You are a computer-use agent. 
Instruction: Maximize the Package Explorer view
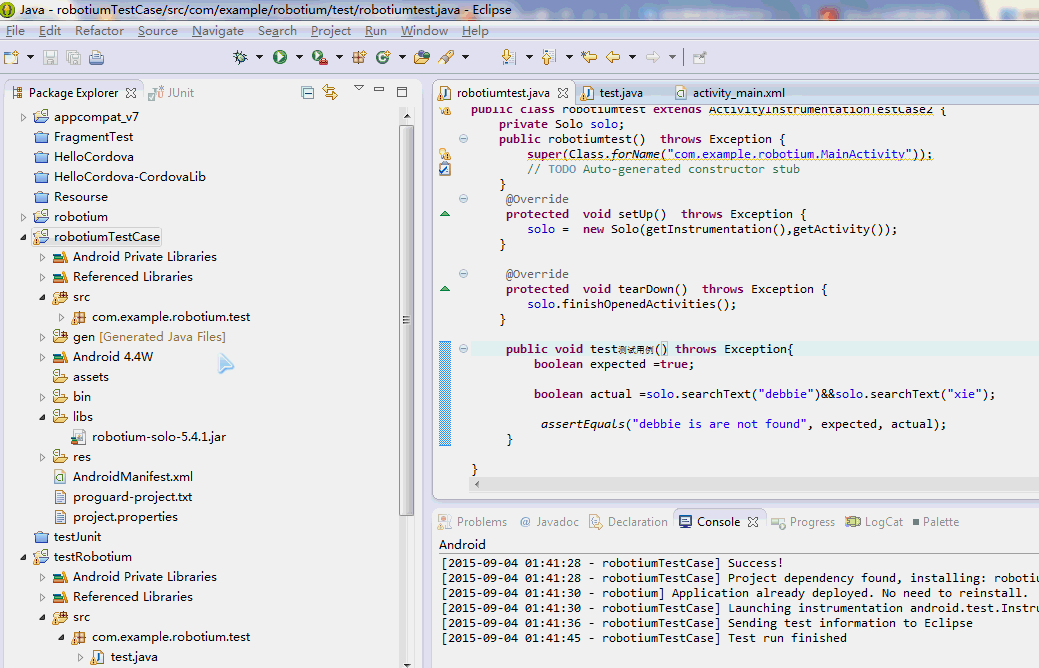tap(402, 92)
